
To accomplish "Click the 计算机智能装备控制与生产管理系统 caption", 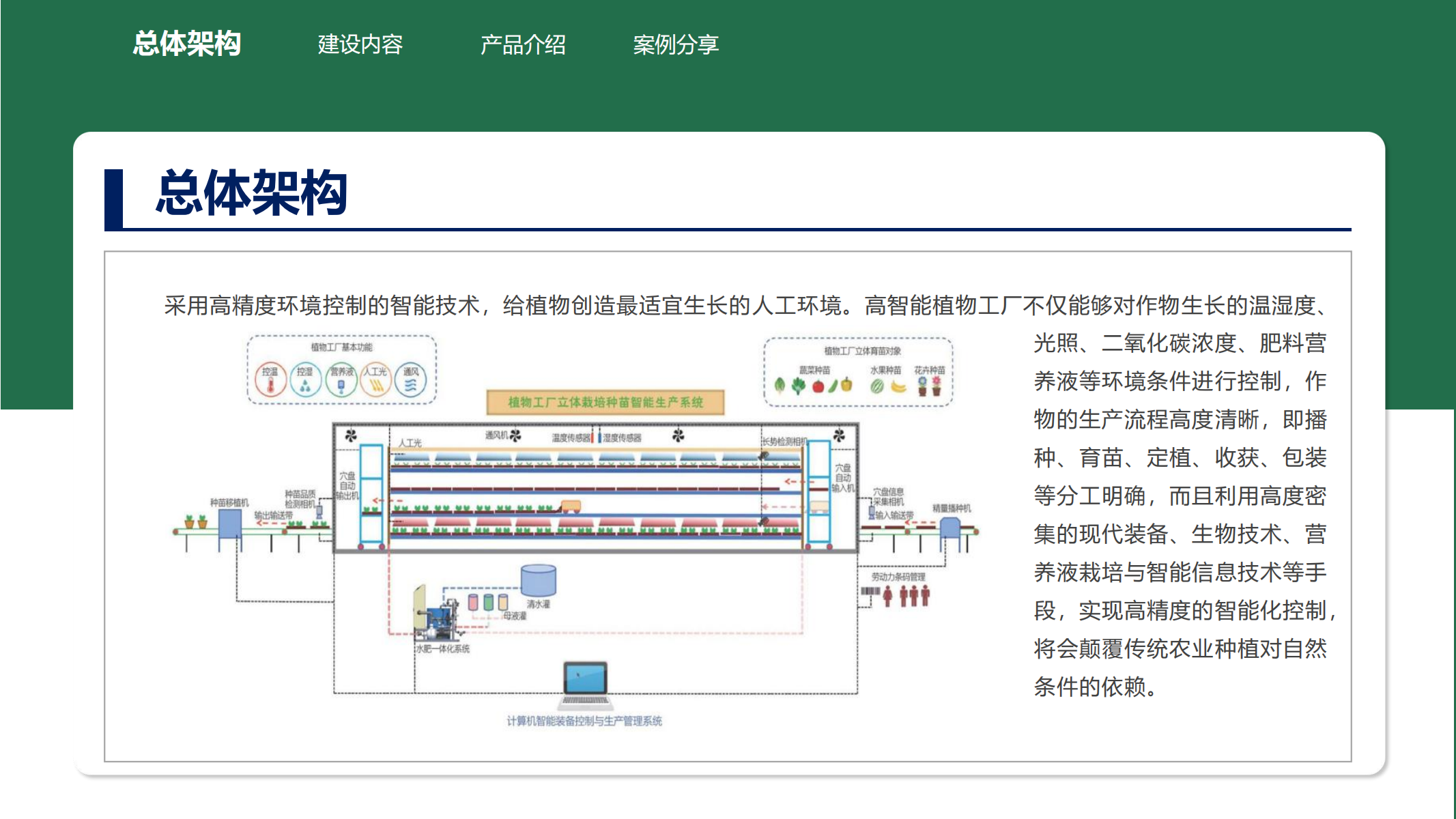I will pyautogui.click(x=584, y=721).
